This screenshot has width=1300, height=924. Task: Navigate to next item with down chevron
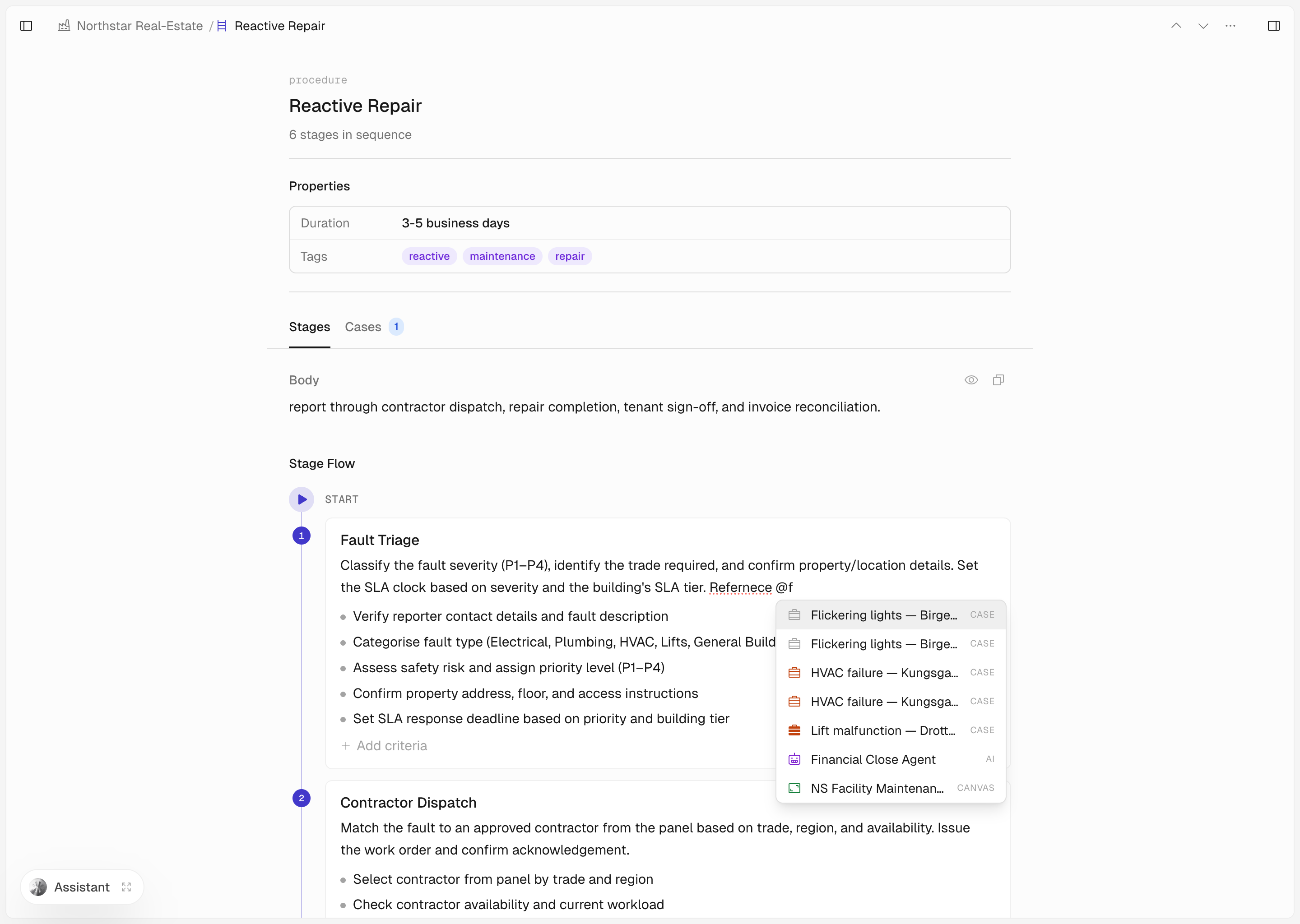click(x=1202, y=26)
